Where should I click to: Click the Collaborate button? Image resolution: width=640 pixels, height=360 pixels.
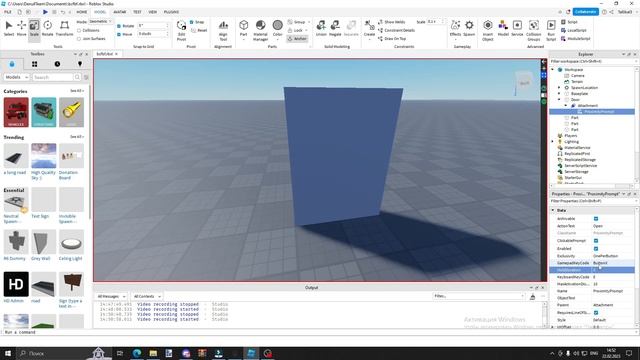585,12
